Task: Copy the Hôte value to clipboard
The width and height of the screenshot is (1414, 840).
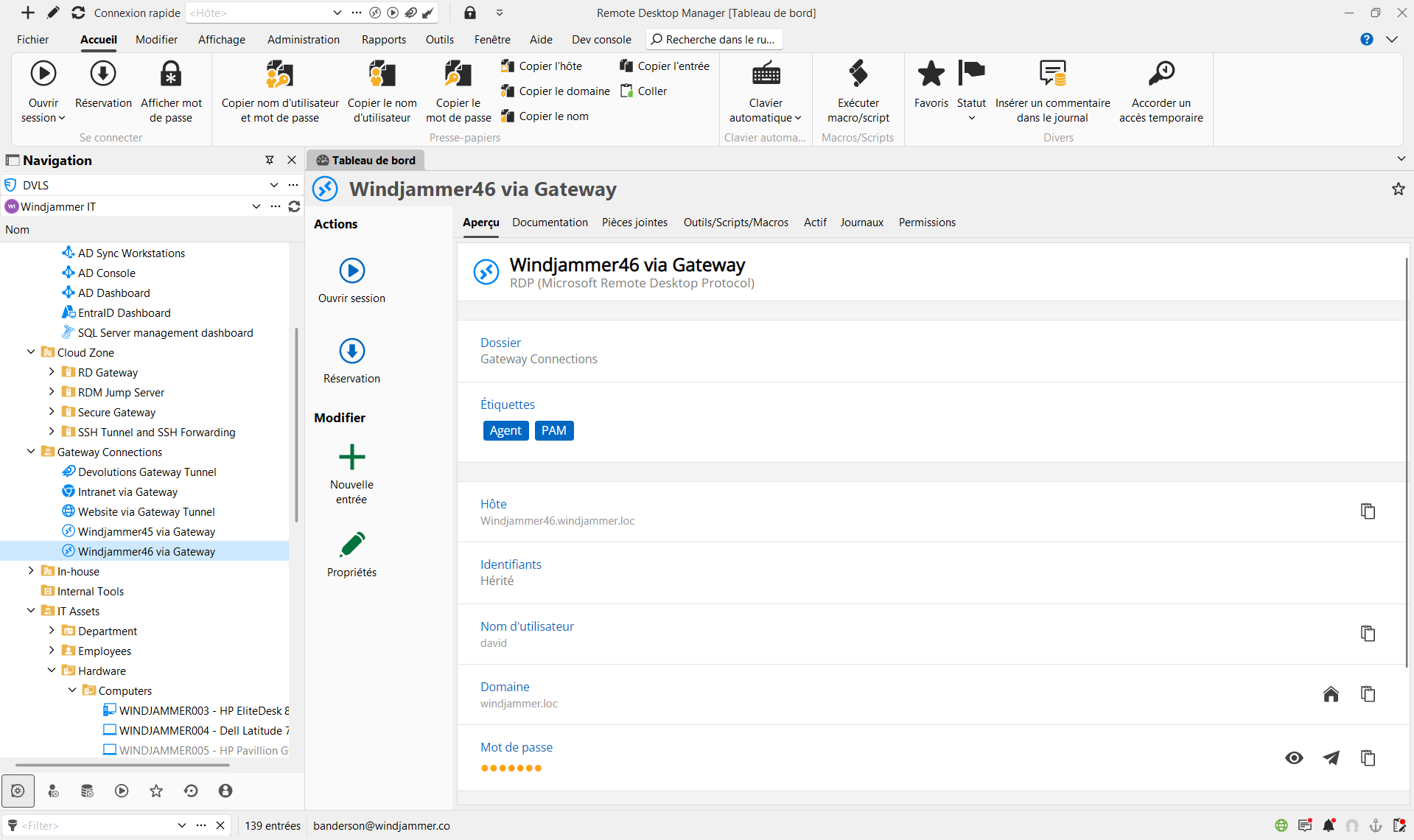Action: pos(1368,511)
